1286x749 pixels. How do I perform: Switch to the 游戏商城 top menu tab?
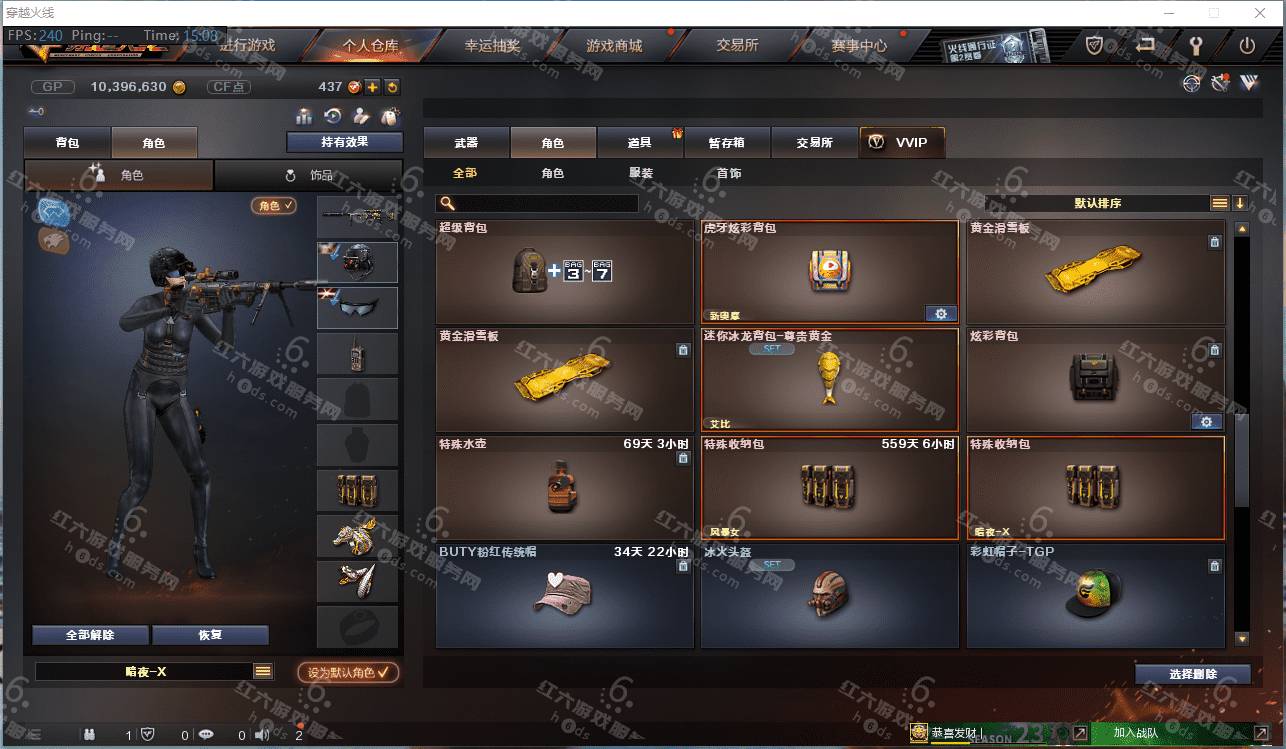[x=614, y=46]
